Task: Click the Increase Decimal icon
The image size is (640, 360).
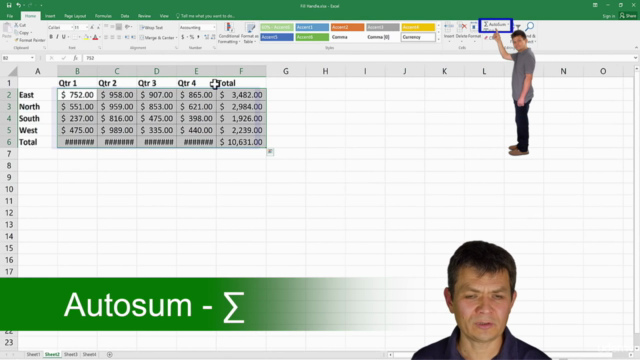Action: point(207,37)
